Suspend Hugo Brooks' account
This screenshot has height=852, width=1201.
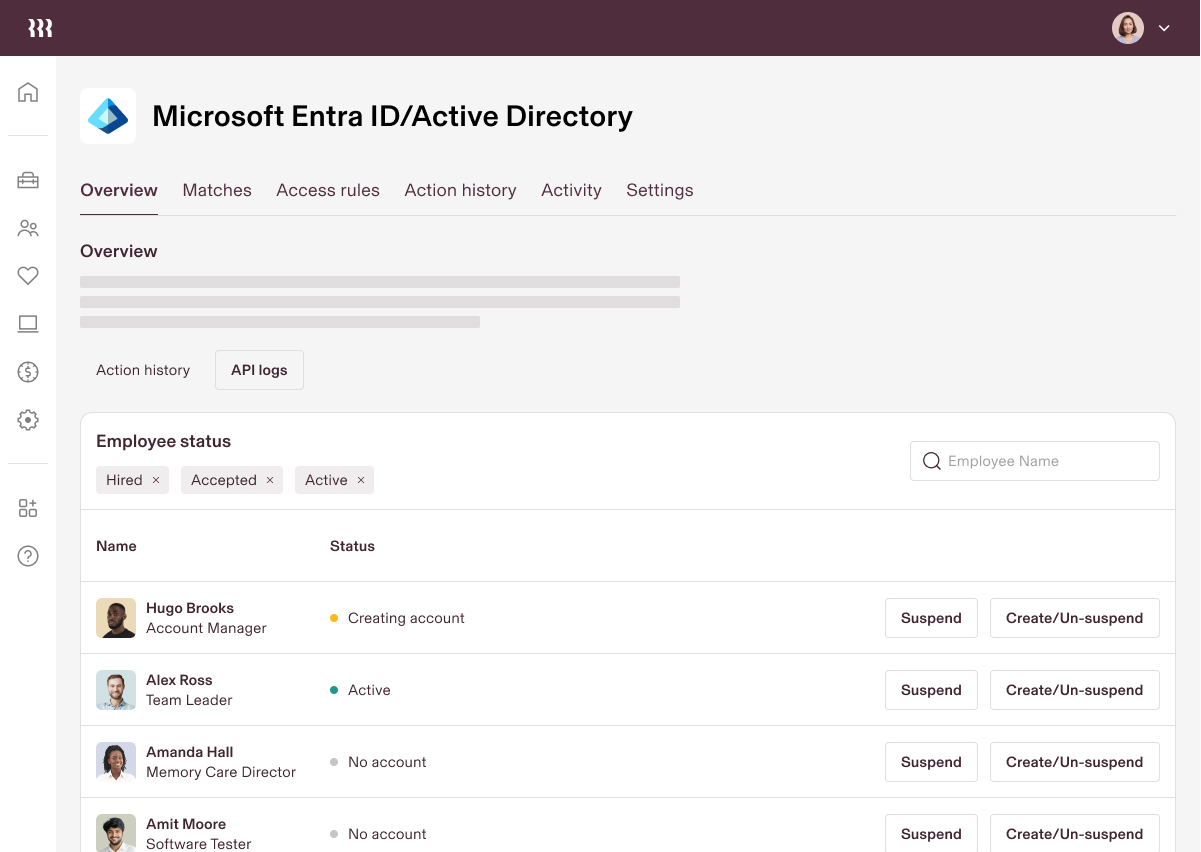931,618
